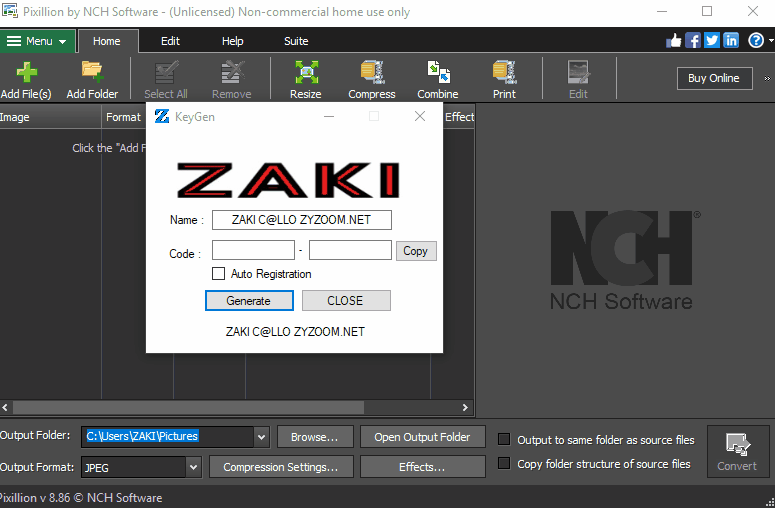Click the "Pixillion v 8.86 © NCH Software" status text
The height and width of the screenshot is (508, 775).
pyautogui.click(x=81, y=498)
